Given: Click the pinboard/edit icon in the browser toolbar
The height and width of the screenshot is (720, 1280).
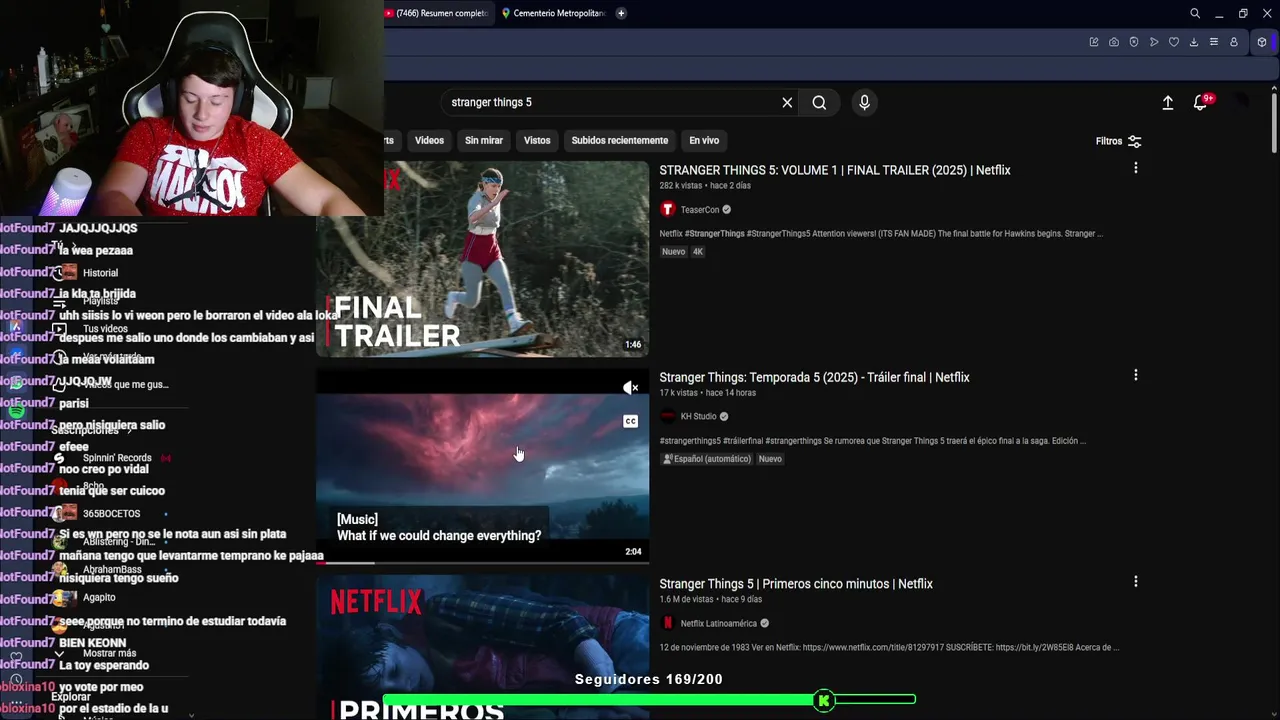Looking at the screenshot, I should tap(1094, 42).
